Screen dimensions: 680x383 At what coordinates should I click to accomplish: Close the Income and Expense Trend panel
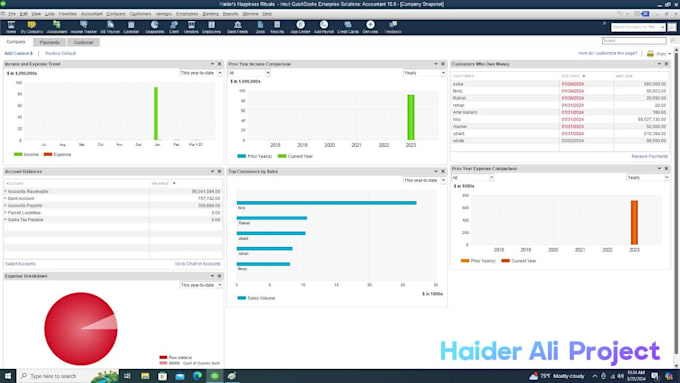(x=219, y=64)
